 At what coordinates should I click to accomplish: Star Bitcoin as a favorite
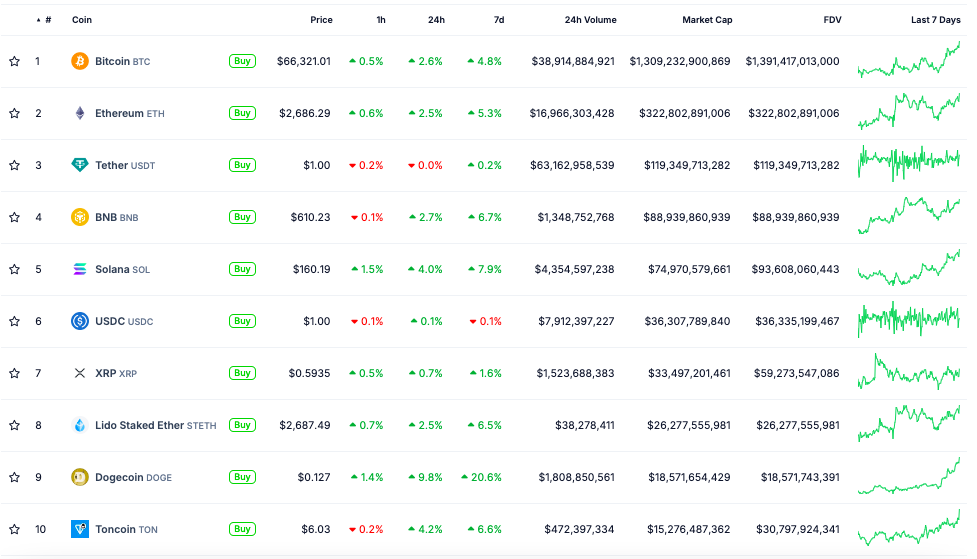coord(14,61)
